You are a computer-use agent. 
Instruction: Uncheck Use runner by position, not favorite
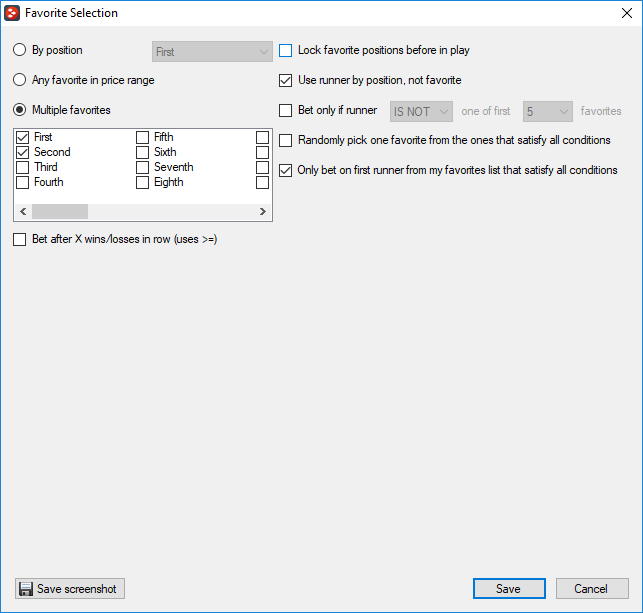285,80
